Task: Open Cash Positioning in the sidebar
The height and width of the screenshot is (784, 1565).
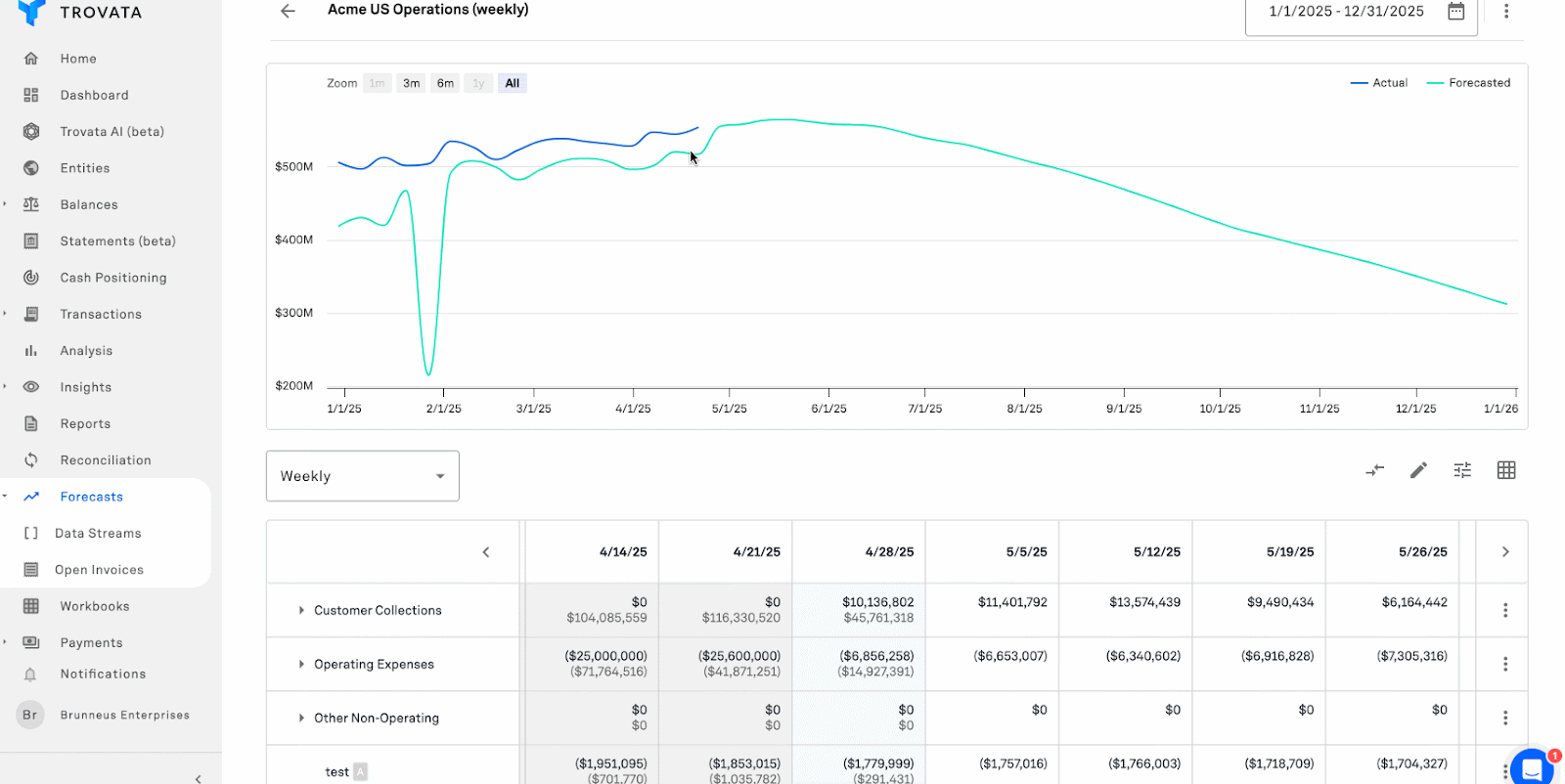Action: pyautogui.click(x=113, y=278)
